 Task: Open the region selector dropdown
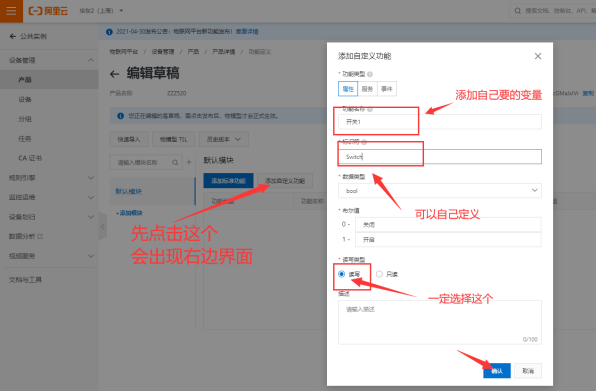pos(101,11)
